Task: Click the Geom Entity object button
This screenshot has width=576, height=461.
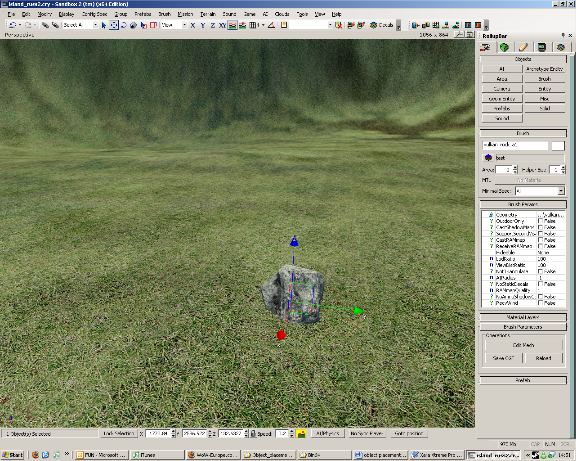Action: tap(502, 98)
